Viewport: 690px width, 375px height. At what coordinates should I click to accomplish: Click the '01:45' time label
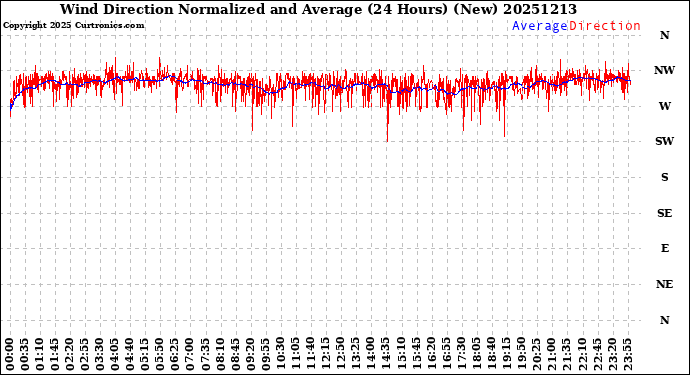click(x=55, y=354)
